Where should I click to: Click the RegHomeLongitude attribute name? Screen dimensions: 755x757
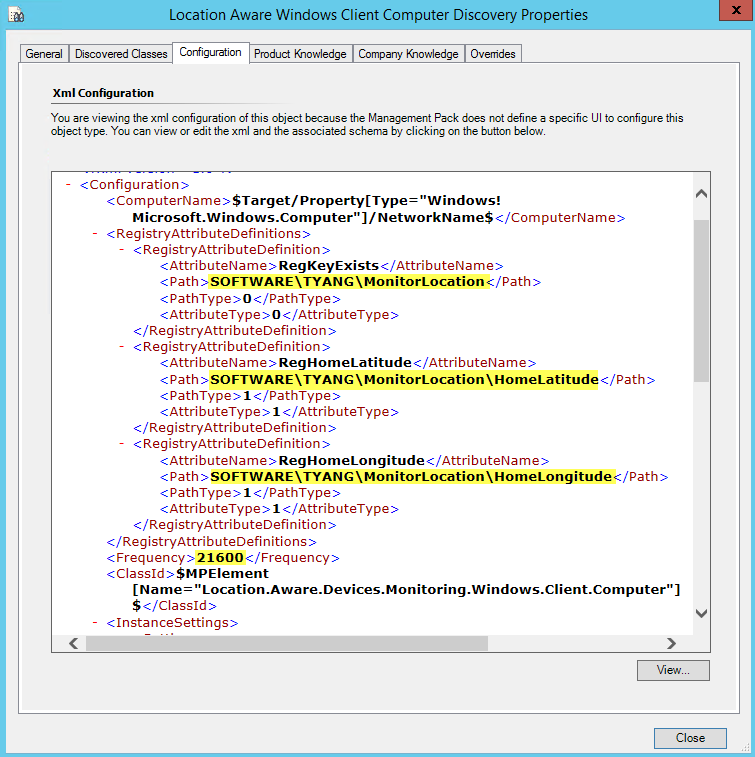(x=351, y=461)
